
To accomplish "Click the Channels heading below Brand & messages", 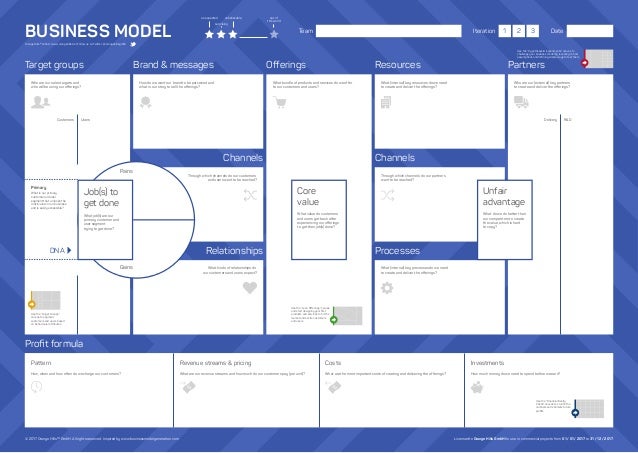I will pos(243,158).
